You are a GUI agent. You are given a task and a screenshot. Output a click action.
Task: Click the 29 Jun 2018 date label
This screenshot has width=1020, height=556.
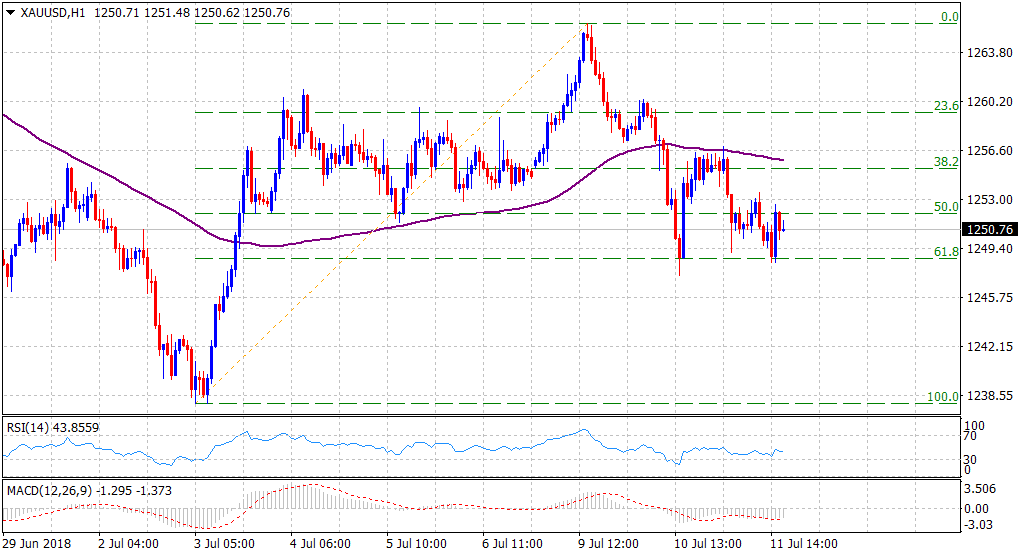click(x=36, y=544)
